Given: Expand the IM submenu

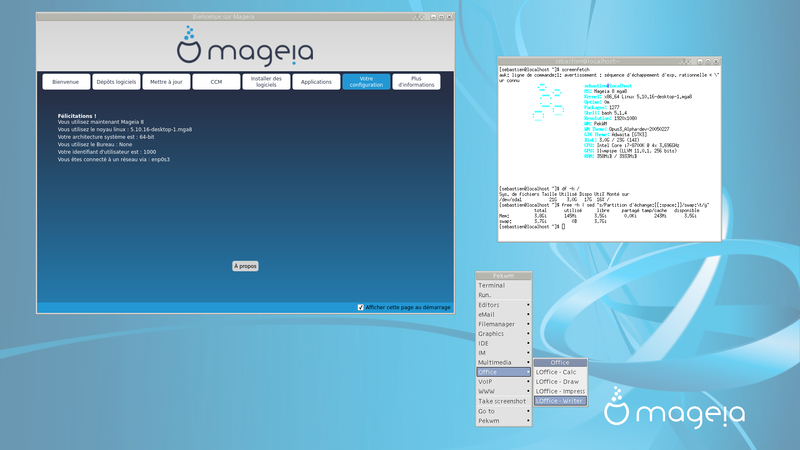Looking at the screenshot, I should click(x=504, y=353).
